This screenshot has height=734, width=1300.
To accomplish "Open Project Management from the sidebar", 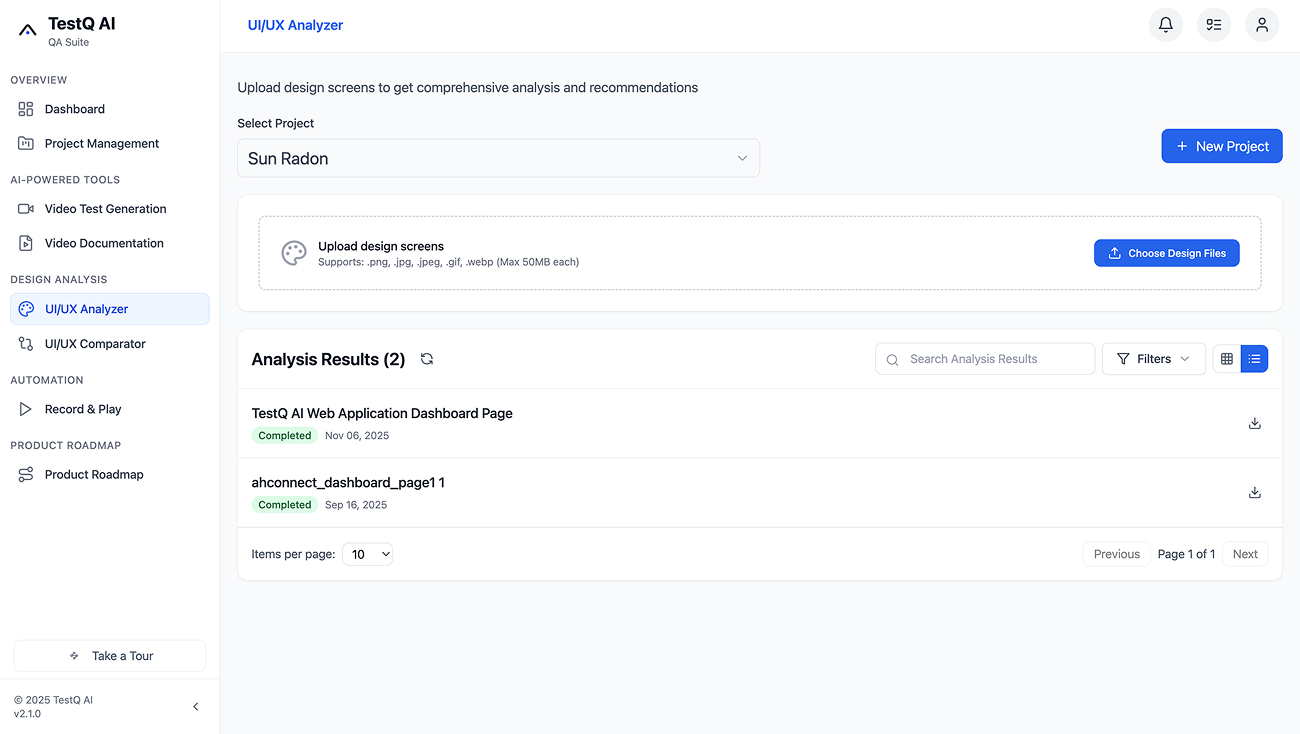I will point(101,143).
